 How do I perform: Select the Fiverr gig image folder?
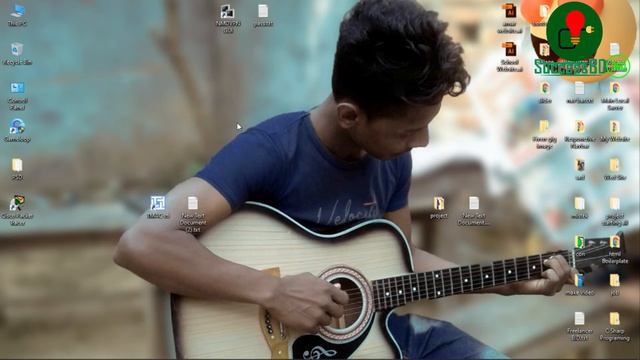pos(545,135)
